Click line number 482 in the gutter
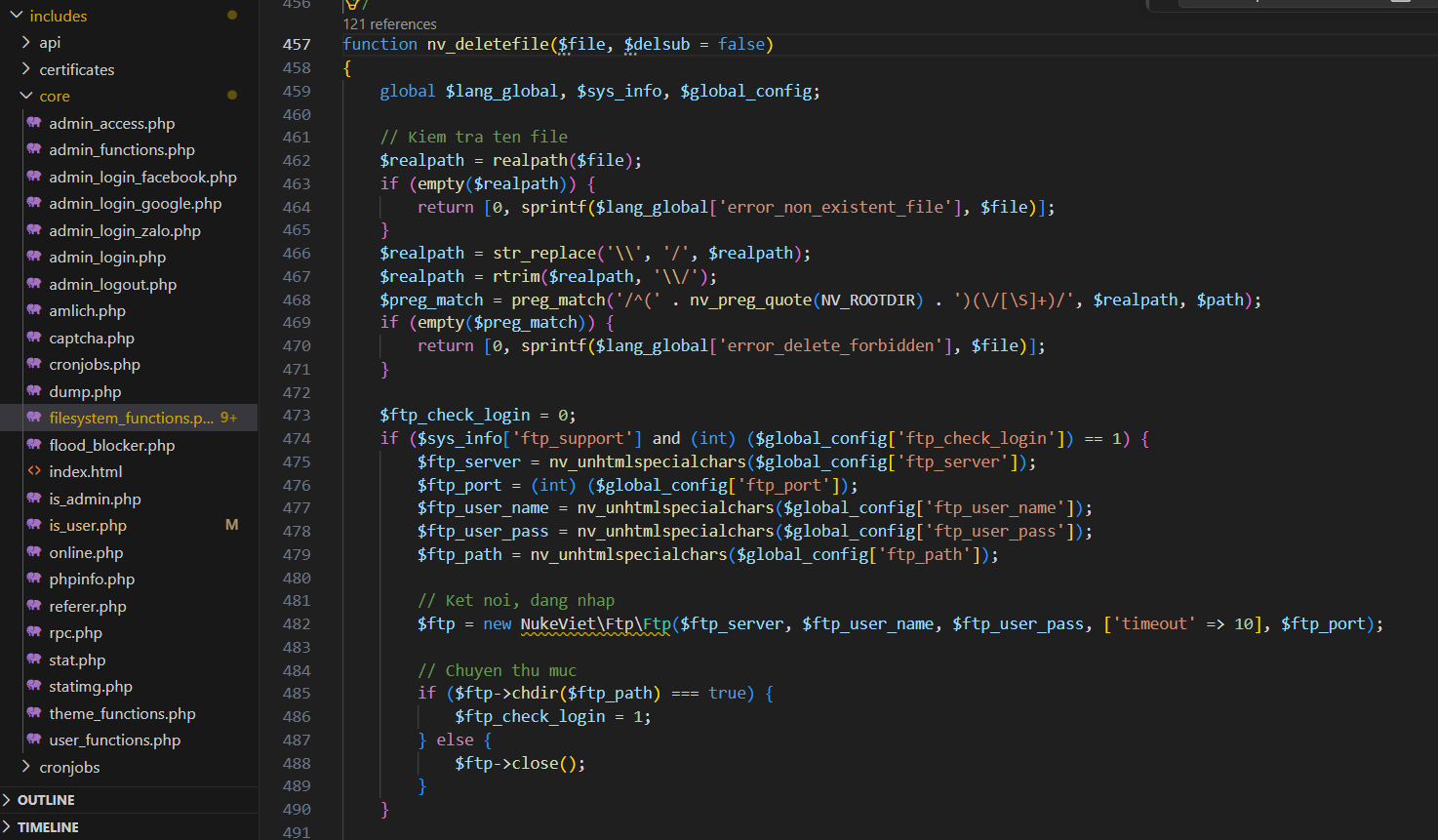1438x840 pixels. point(297,623)
